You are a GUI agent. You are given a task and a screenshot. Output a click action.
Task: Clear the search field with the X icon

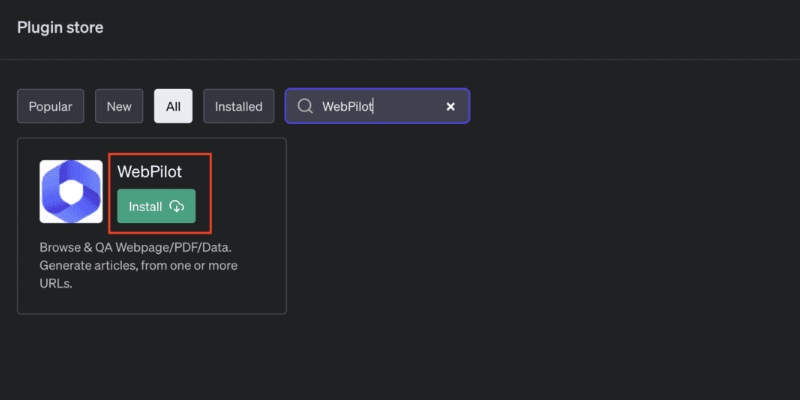click(451, 106)
